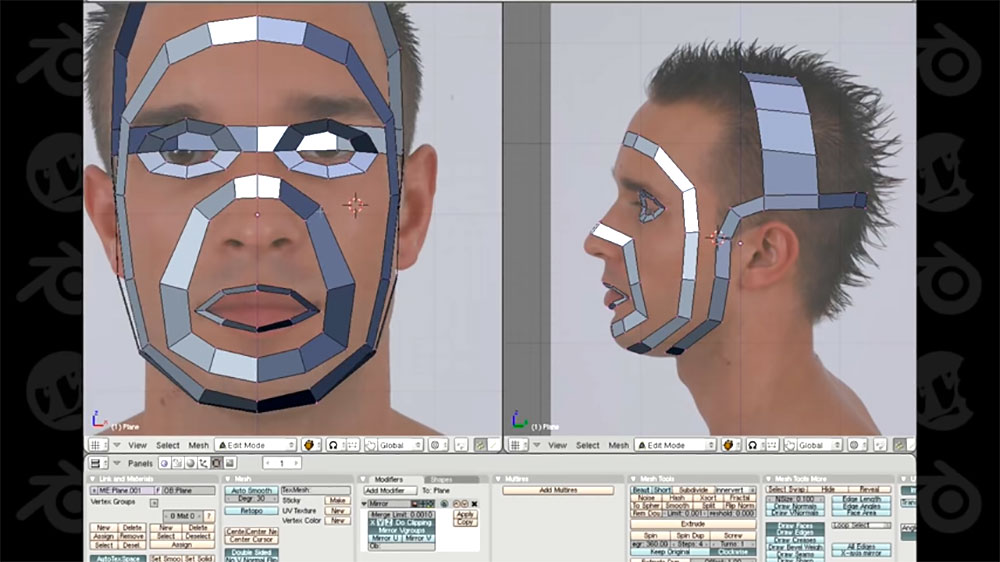This screenshot has width=1000, height=562.
Task: Open Select menu in left viewport
Action: tap(168, 445)
